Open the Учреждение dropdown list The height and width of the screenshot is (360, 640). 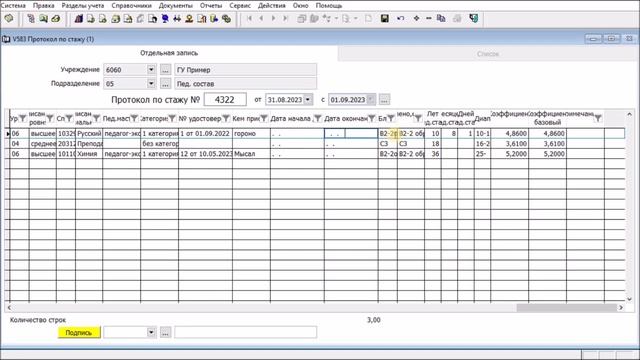[151, 70]
